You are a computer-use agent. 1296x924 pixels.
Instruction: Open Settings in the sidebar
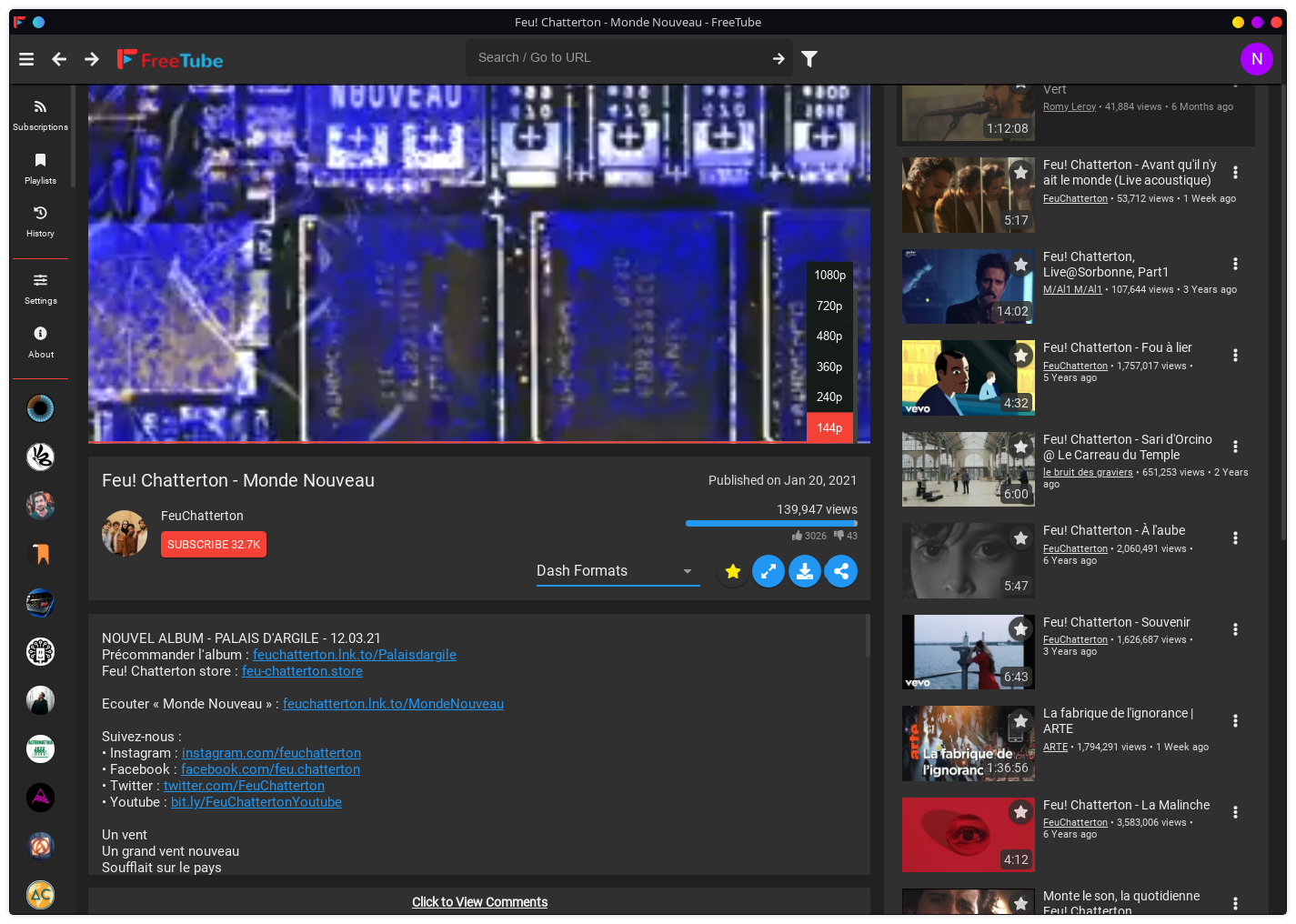40,288
